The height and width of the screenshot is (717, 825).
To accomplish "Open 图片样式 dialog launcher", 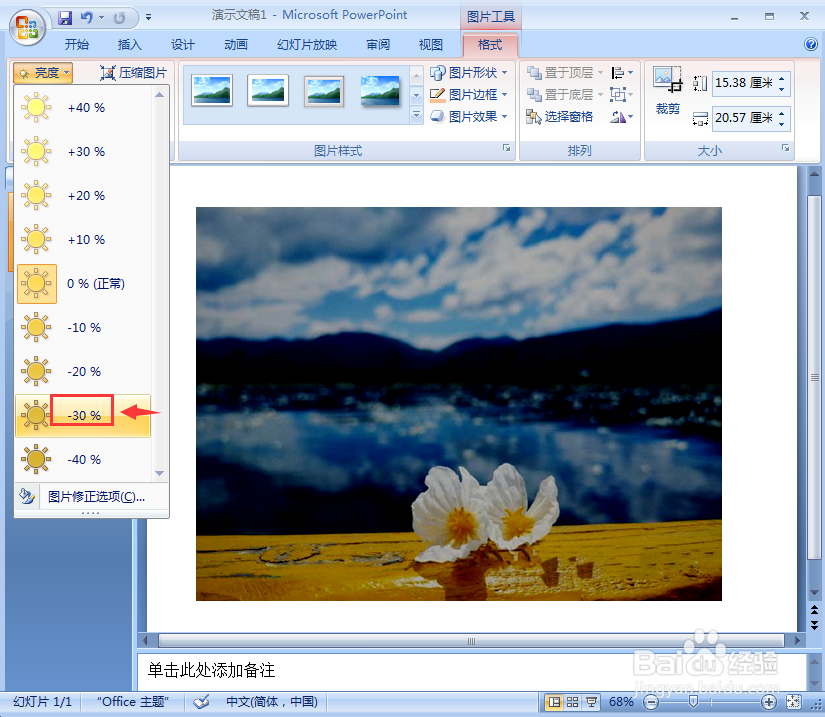I will (506, 148).
